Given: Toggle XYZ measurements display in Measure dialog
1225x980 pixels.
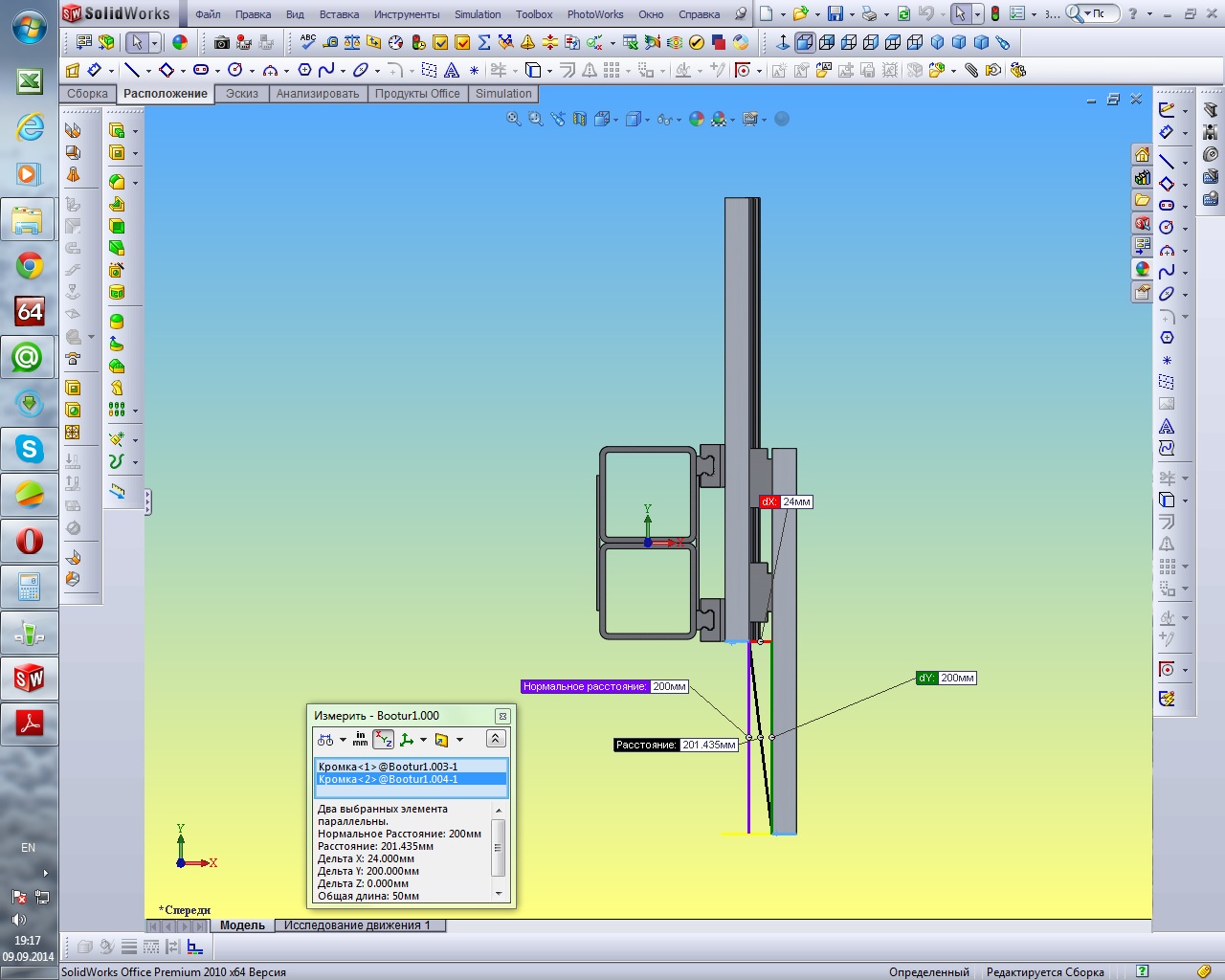Looking at the screenshot, I should pos(383,739).
